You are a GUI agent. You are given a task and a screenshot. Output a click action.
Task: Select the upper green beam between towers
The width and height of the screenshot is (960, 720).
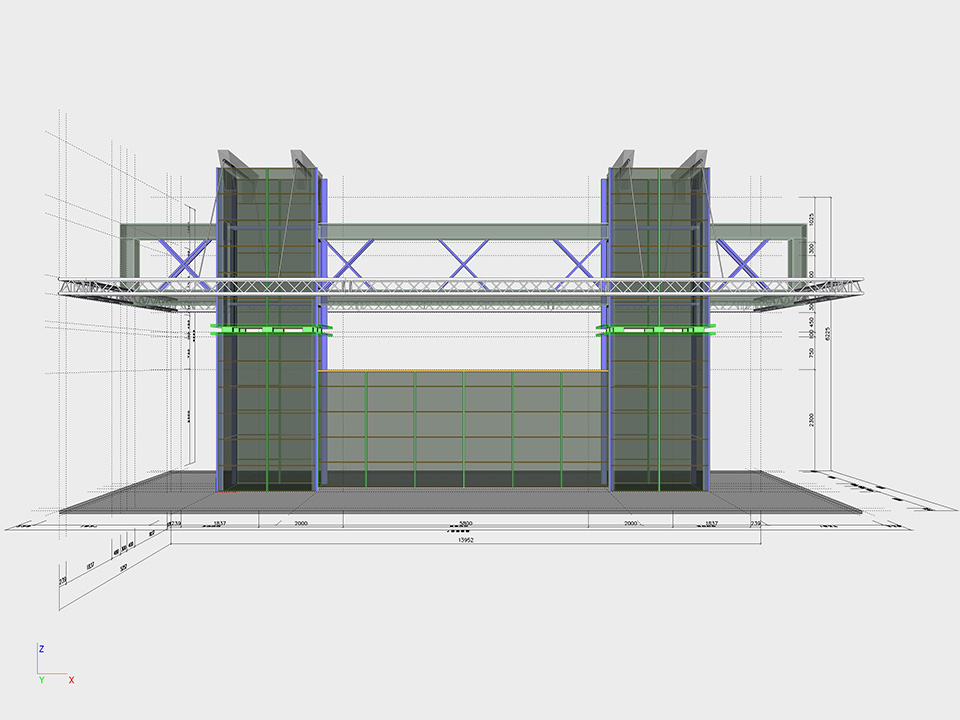[463, 231]
